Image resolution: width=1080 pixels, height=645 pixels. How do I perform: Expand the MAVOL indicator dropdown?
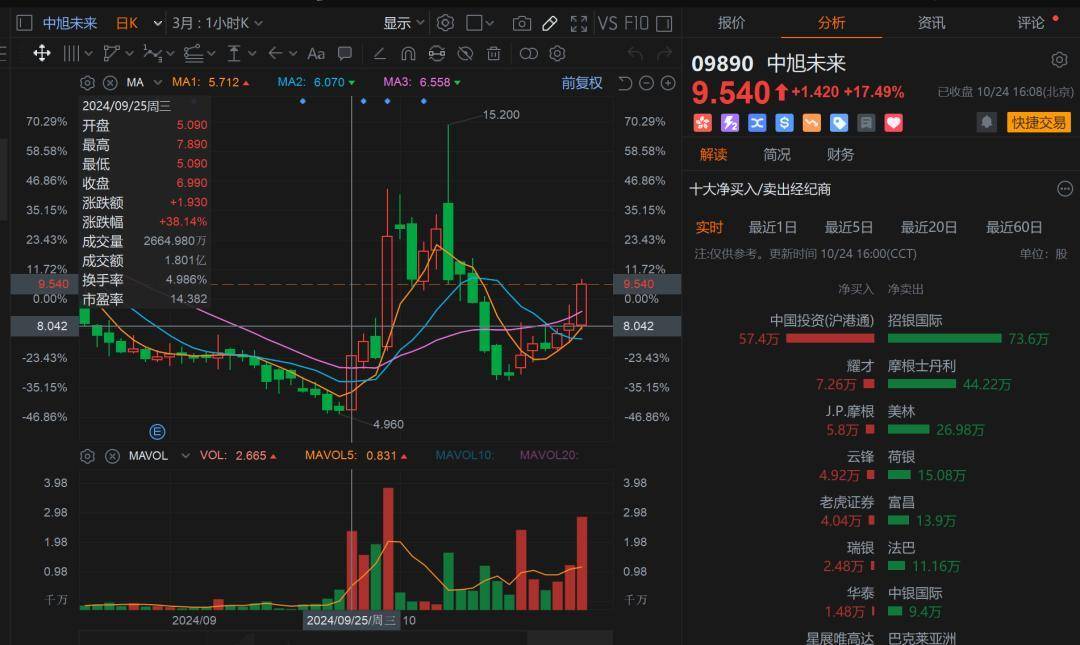click(x=183, y=455)
